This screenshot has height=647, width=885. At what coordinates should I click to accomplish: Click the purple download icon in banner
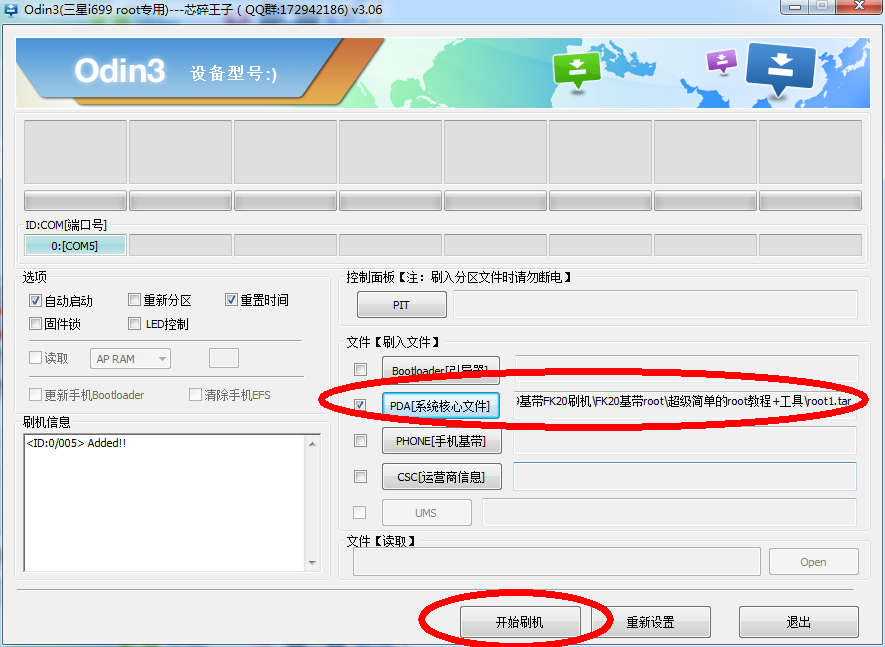[x=722, y=61]
